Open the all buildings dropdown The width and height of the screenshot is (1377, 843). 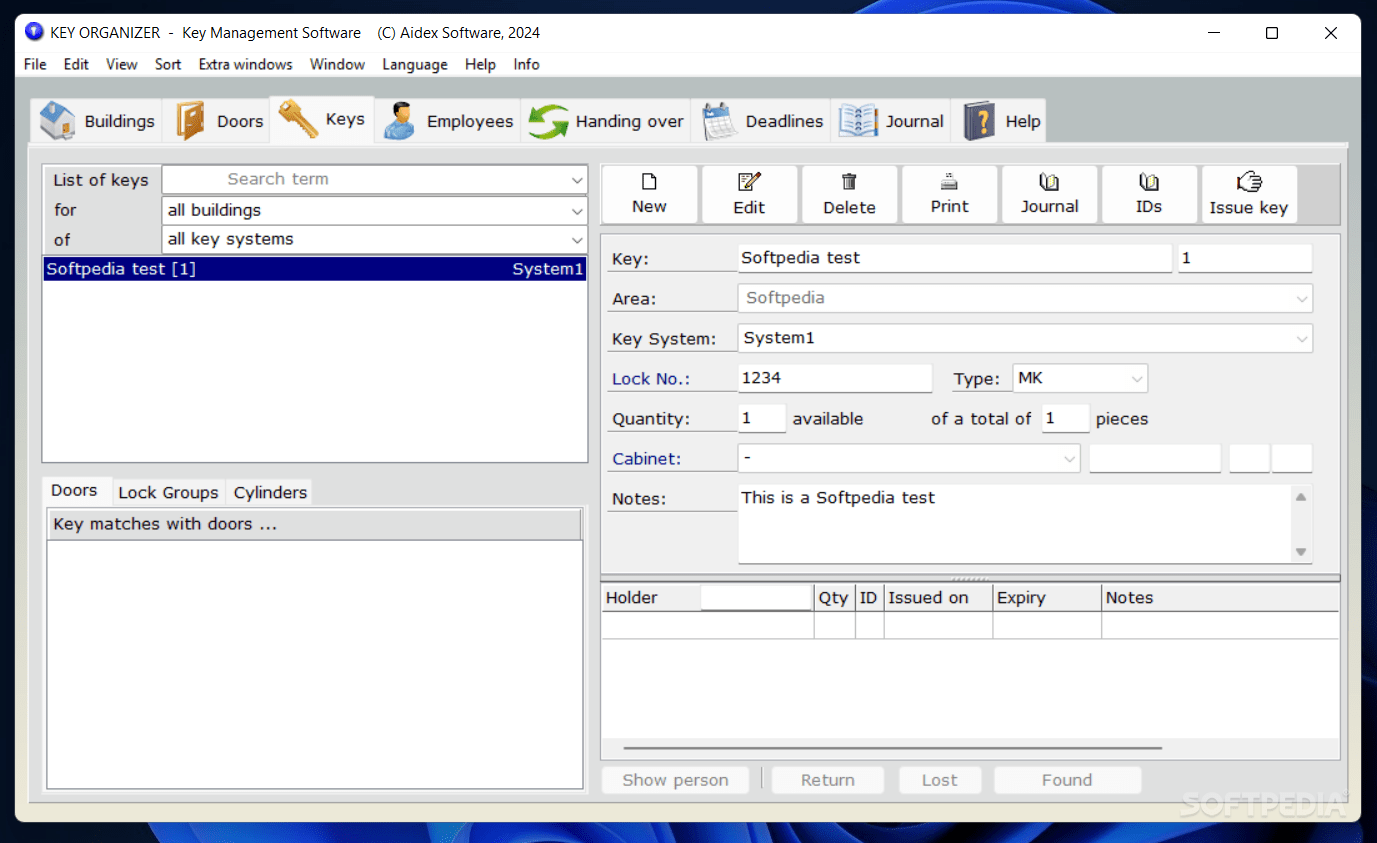pyautogui.click(x=577, y=210)
